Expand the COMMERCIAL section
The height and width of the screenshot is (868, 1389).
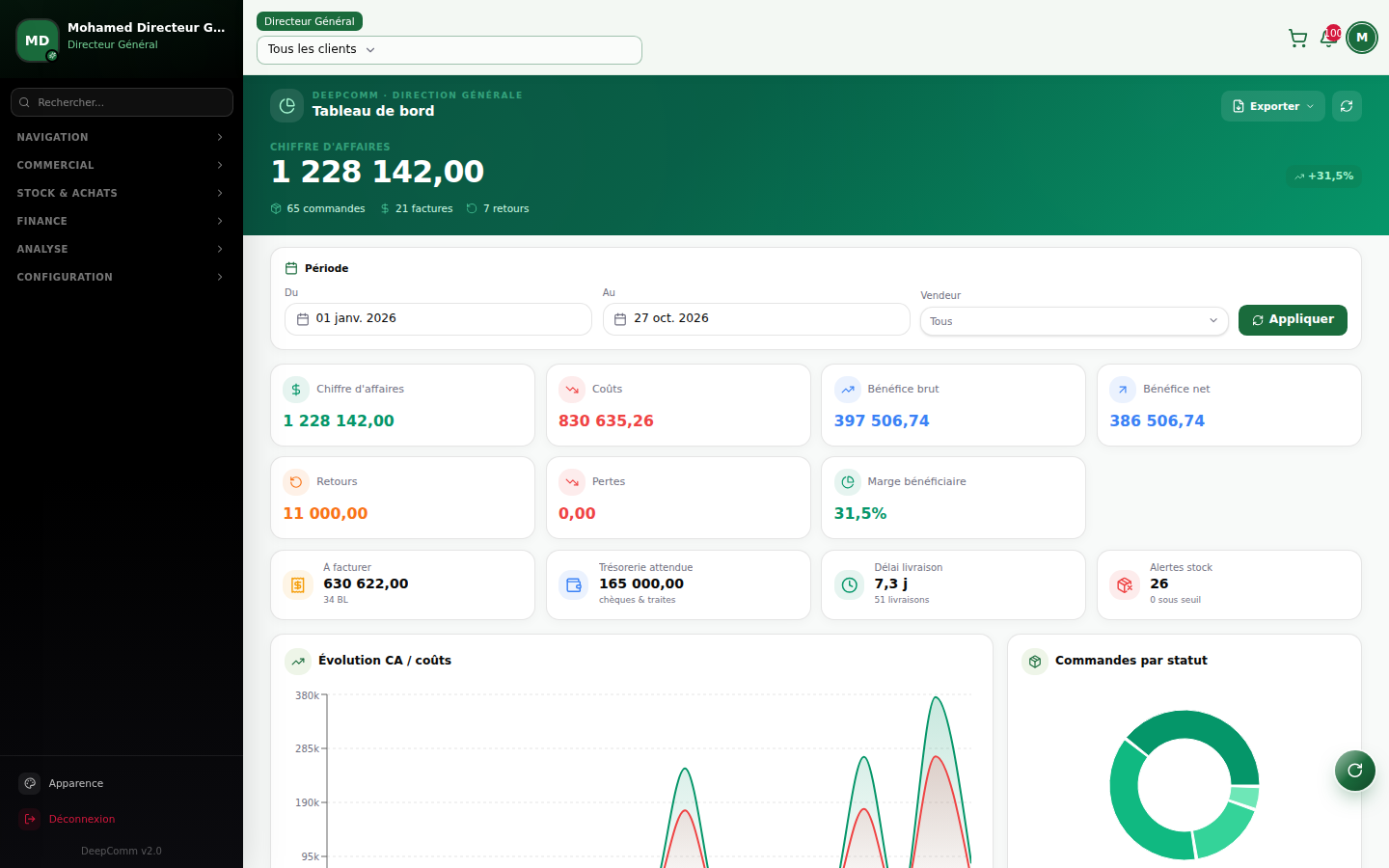coord(122,165)
